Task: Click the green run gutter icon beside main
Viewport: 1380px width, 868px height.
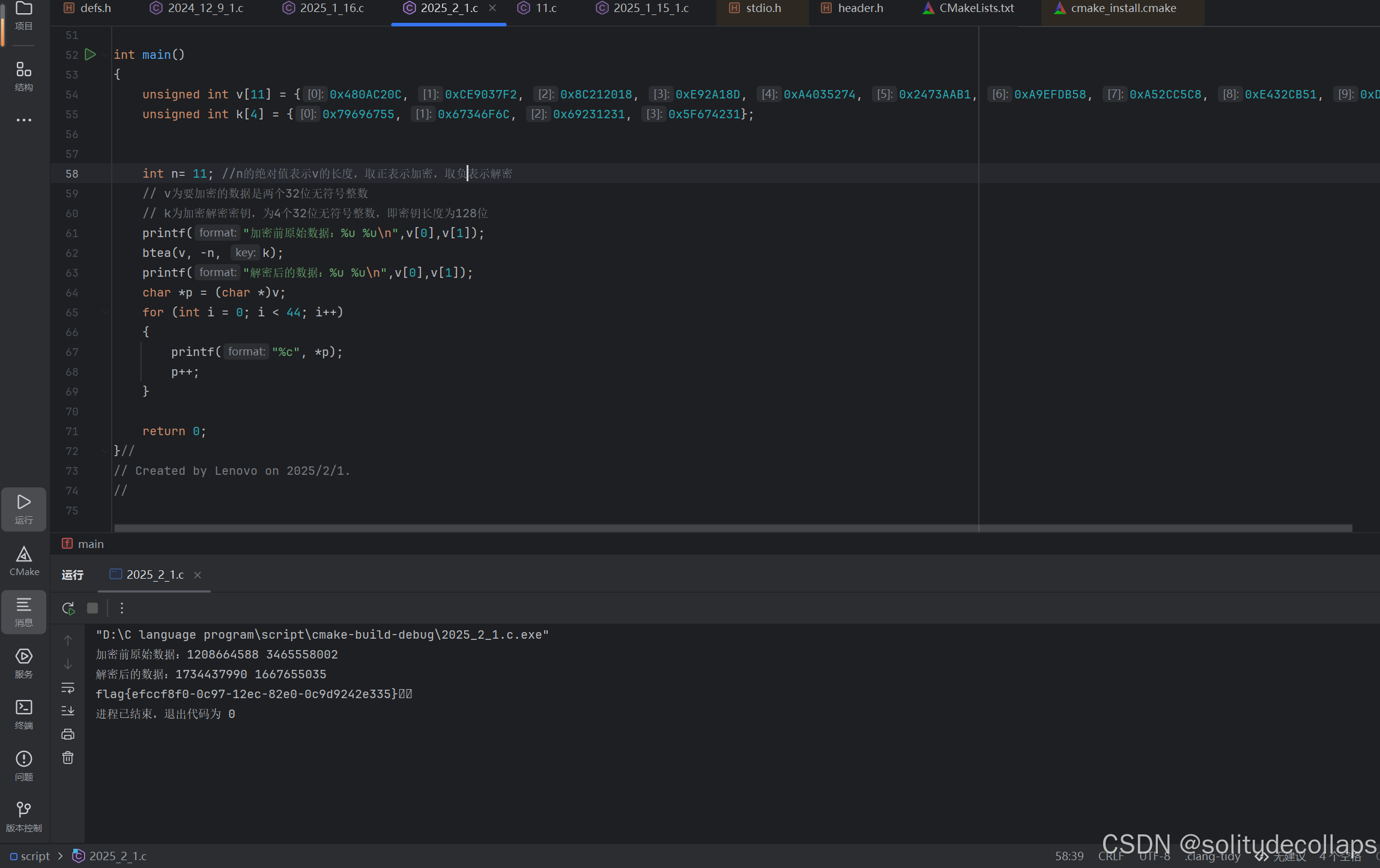Action: pyautogui.click(x=90, y=55)
